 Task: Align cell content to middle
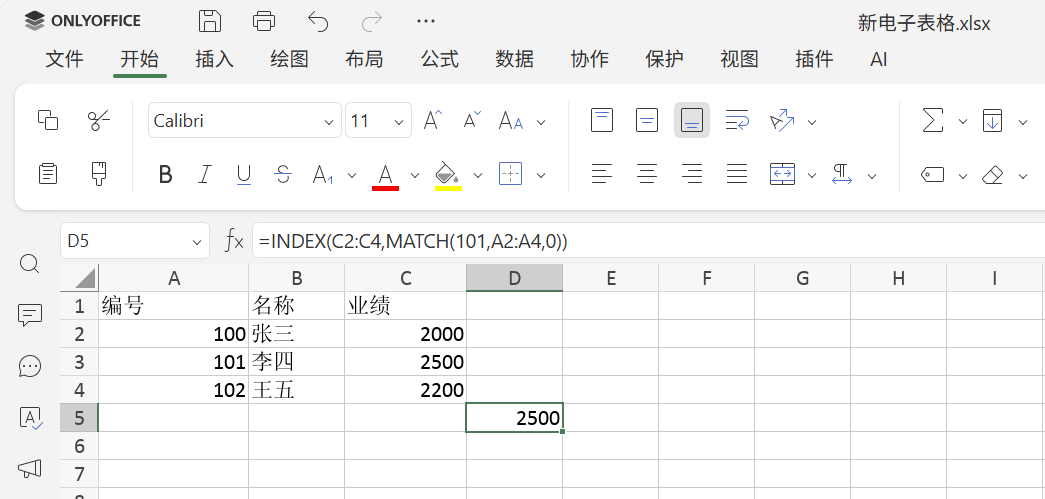(x=647, y=121)
